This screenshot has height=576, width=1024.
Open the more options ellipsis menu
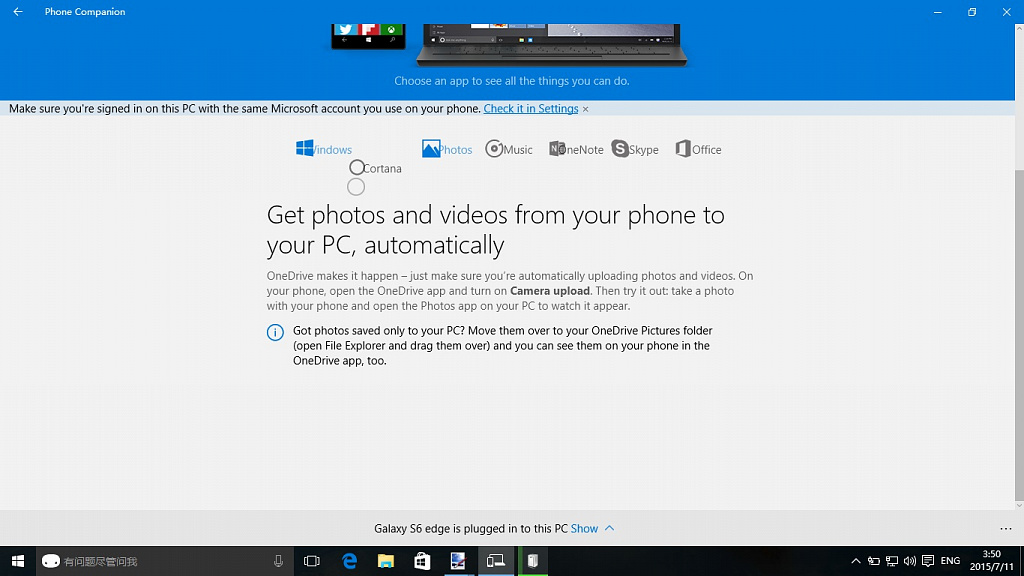click(1006, 528)
